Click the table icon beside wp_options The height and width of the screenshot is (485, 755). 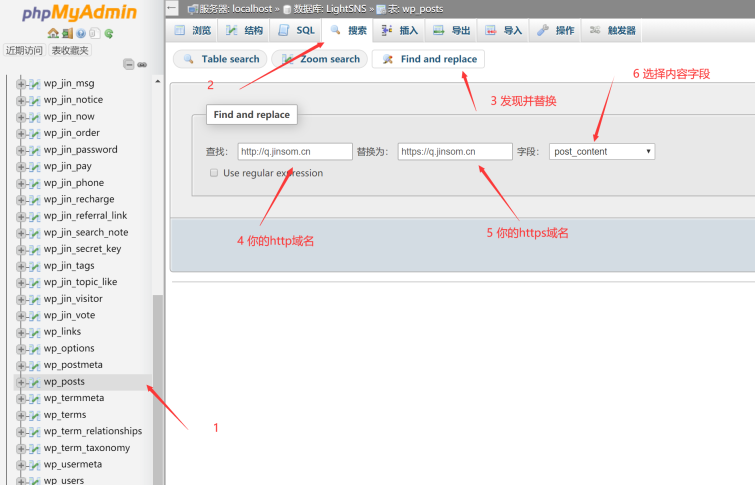[33, 349]
